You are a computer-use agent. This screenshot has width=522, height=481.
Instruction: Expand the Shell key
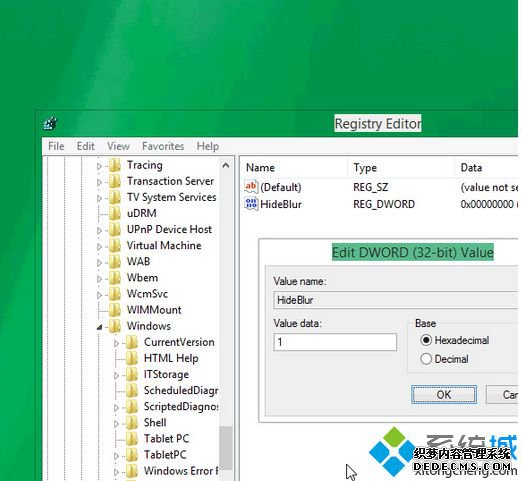[116, 424]
